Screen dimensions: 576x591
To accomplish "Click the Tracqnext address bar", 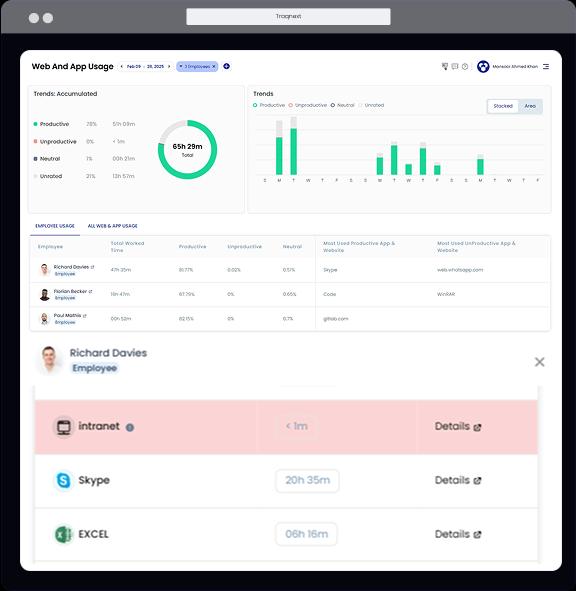I will 288,17.
